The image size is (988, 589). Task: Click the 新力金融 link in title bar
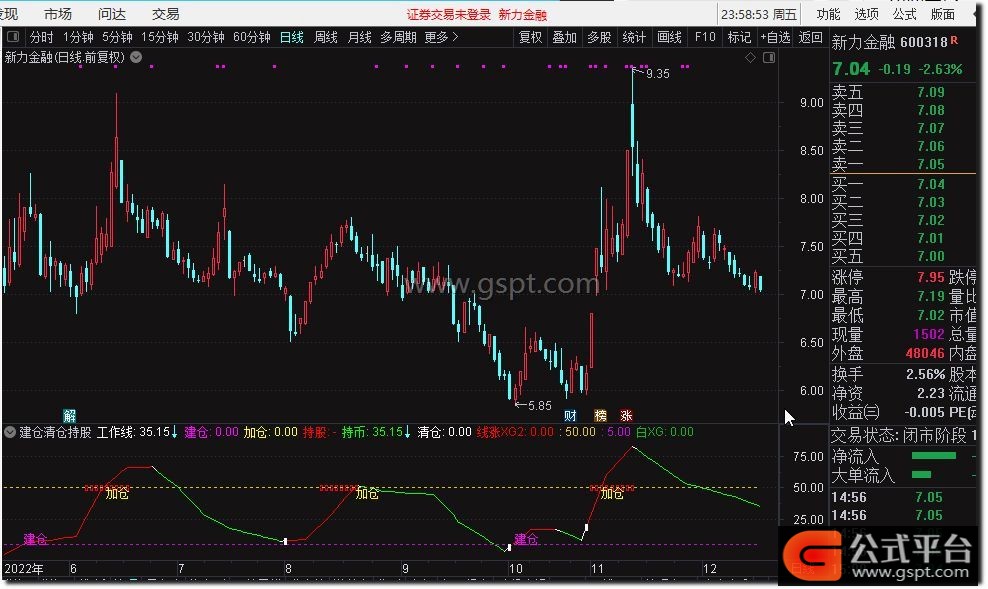[522, 14]
